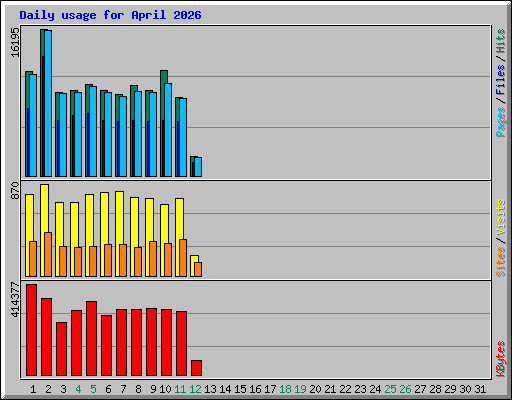Click the 'KBytes' legend label
512x400 pixels.
(501, 359)
